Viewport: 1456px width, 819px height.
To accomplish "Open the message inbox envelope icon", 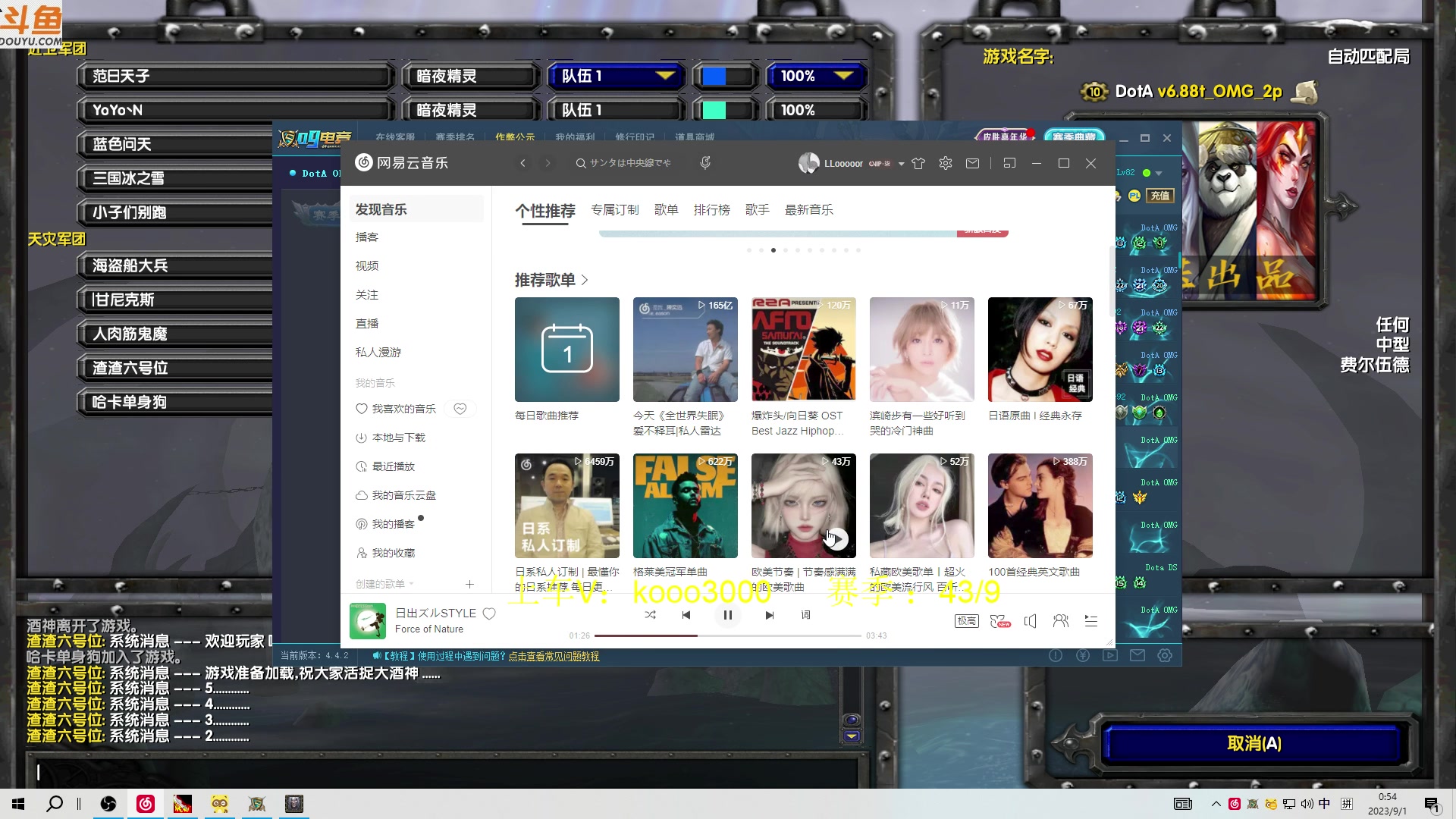I will click(972, 163).
